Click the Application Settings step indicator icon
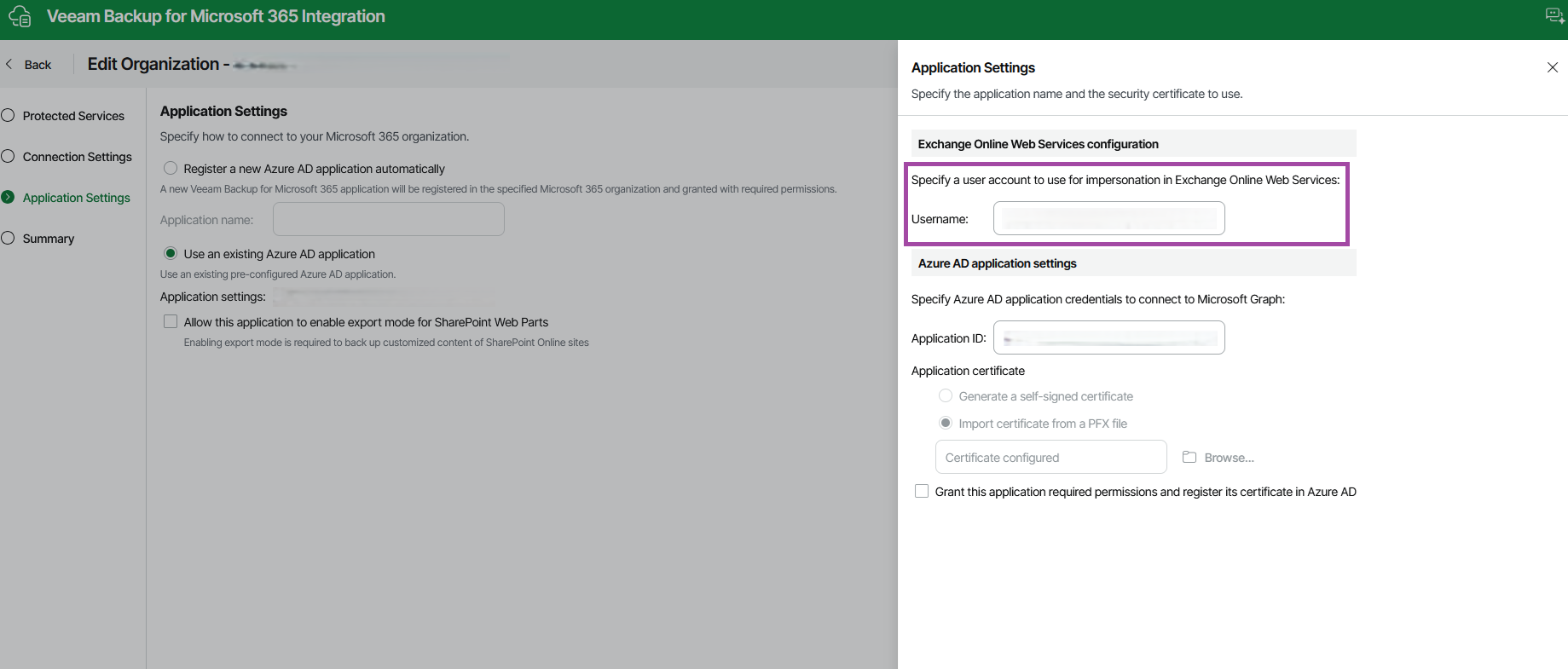1568x669 pixels. 9,198
